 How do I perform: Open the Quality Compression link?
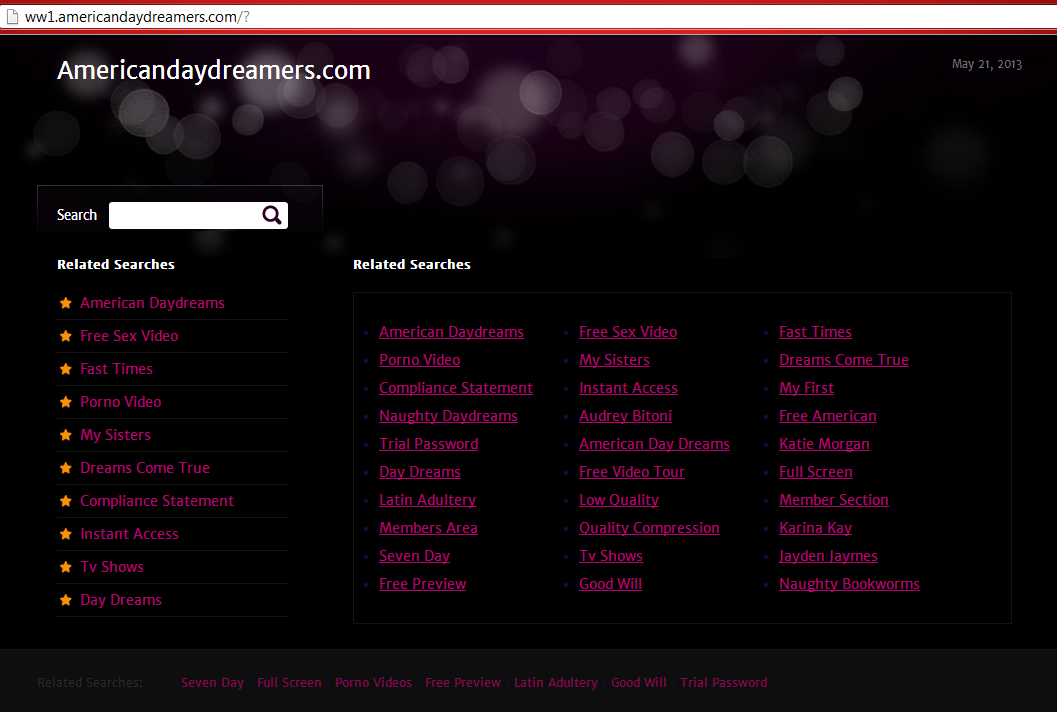point(649,528)
